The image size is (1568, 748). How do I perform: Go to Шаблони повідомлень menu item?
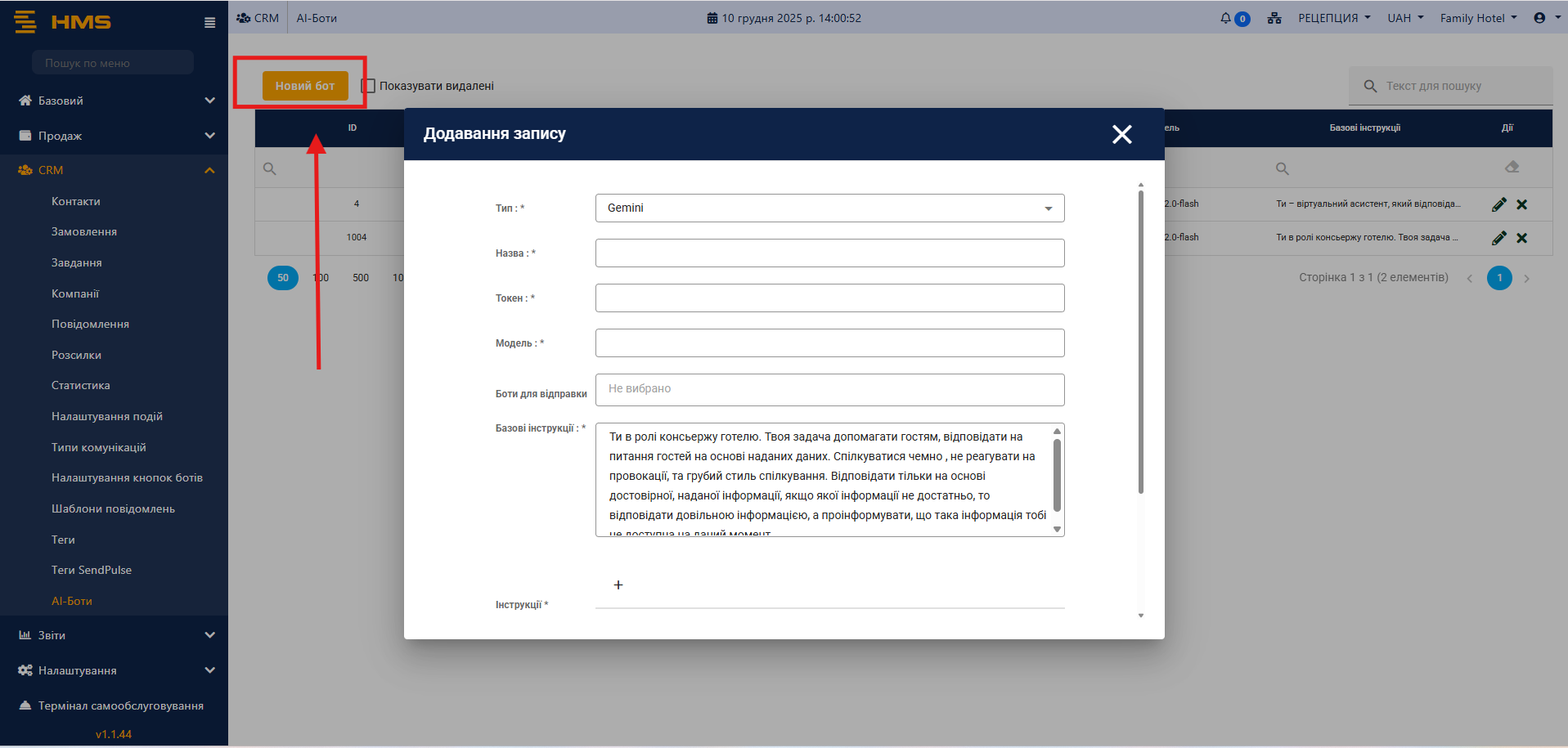pos(113,508)
